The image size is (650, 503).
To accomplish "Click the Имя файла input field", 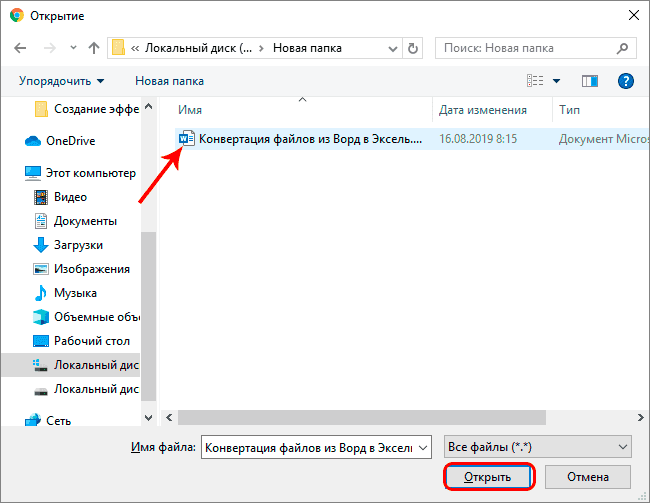I will coord(308,447).
